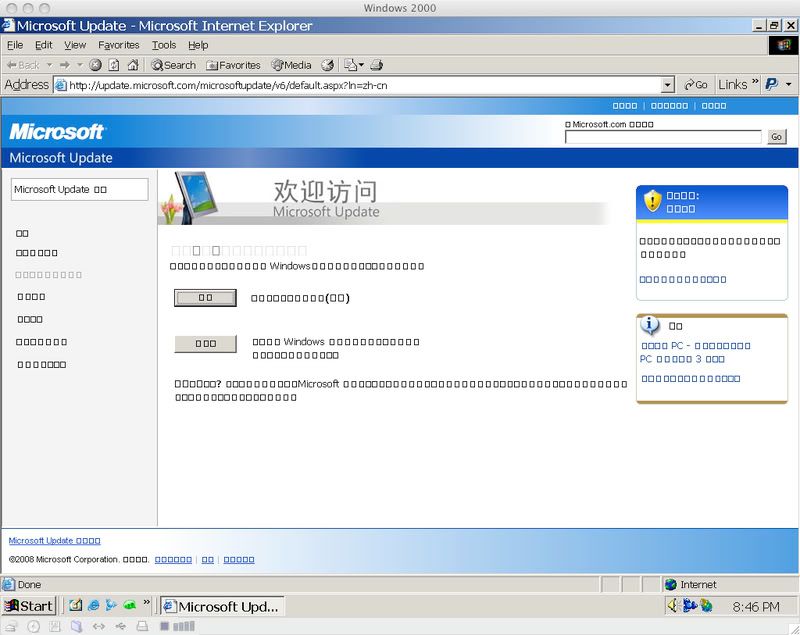Open the Favorites pane toolbar button
Screen dimensions: 800x635
(x=233, y=65)
